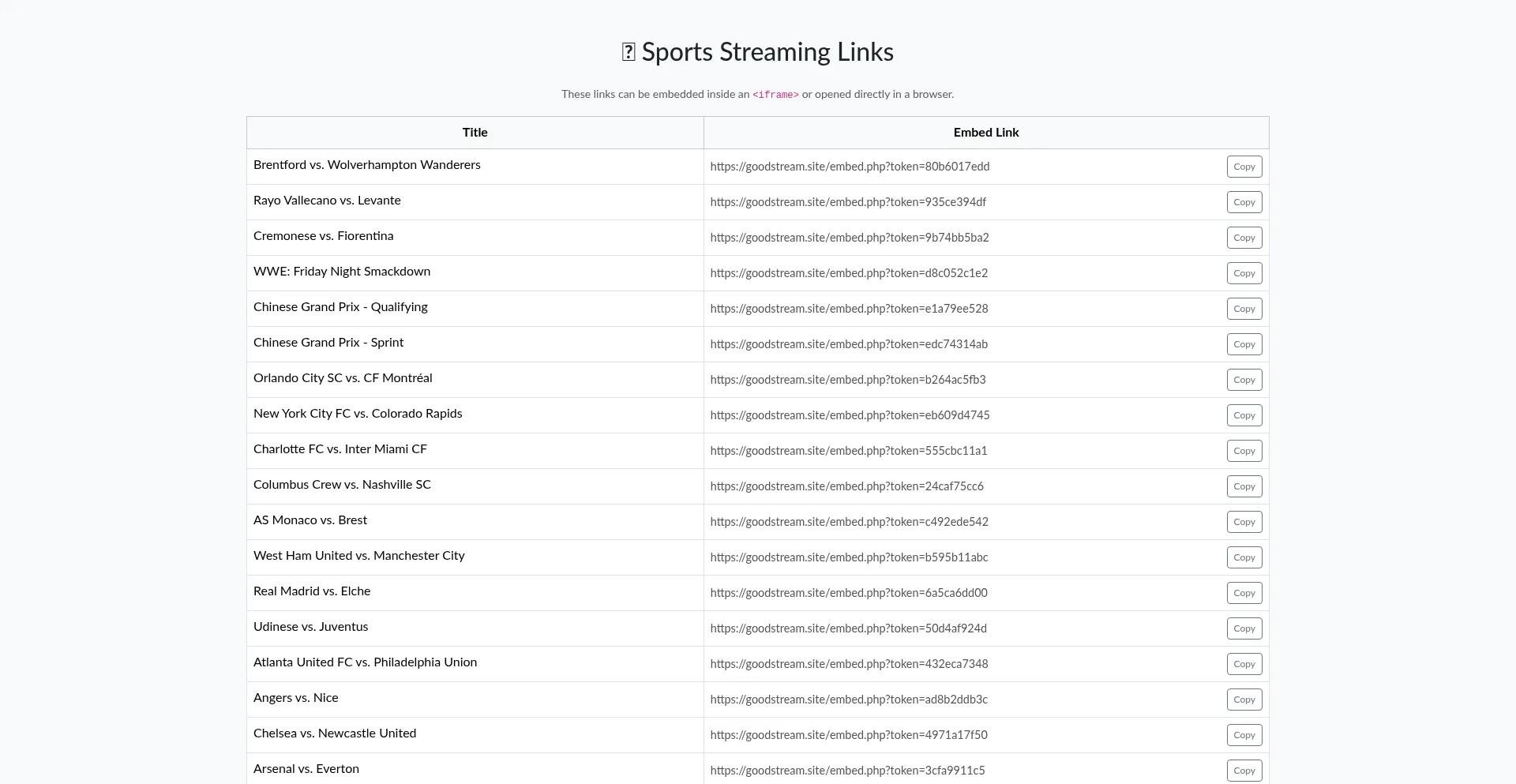Copy the Cremonese vs. Fiorentina embed link

pyautogui.click(x=1244, y=238)
